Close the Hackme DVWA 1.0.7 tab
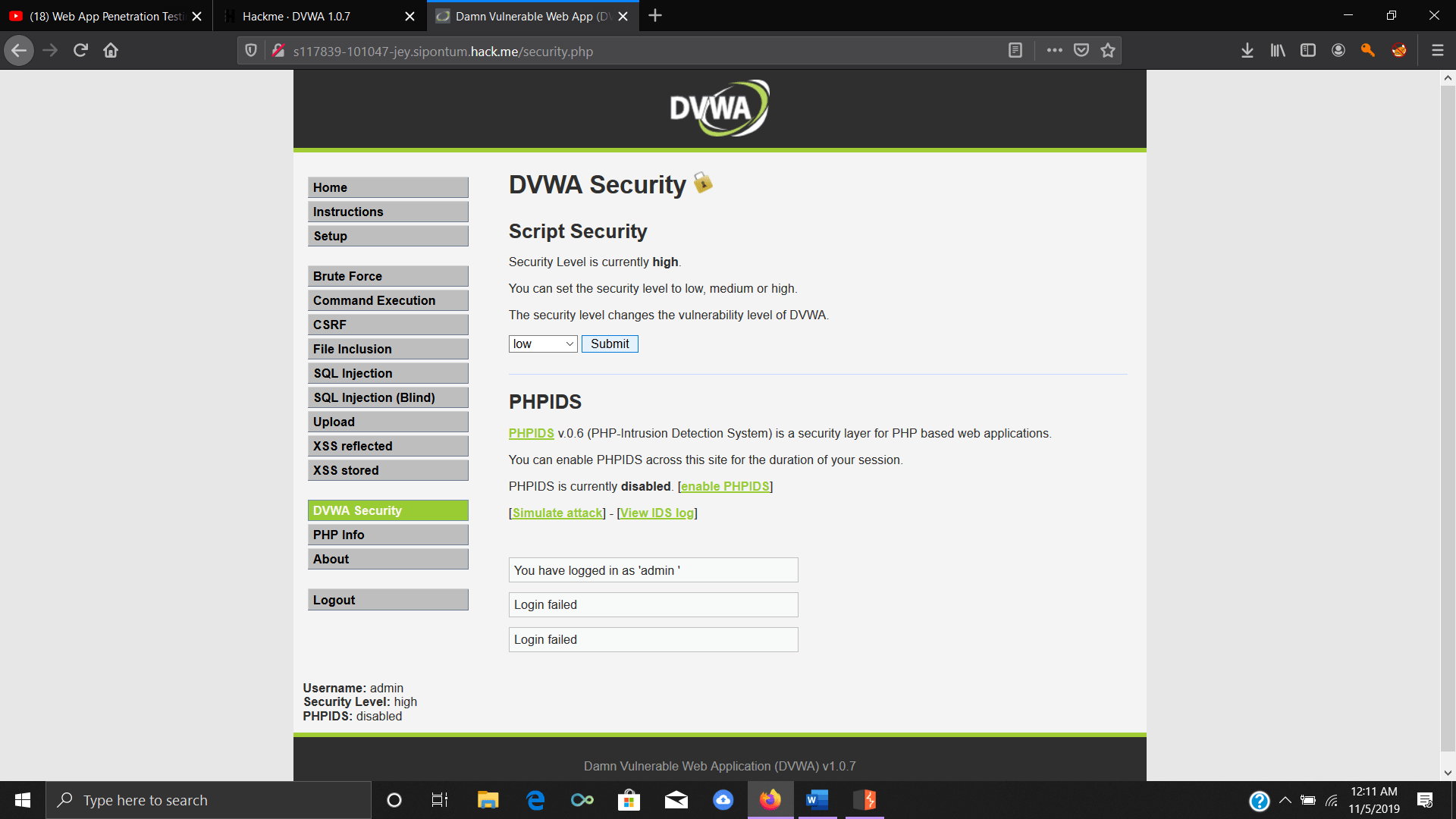The height and width of the screenshot is (819, 1456). coord(409,16)
